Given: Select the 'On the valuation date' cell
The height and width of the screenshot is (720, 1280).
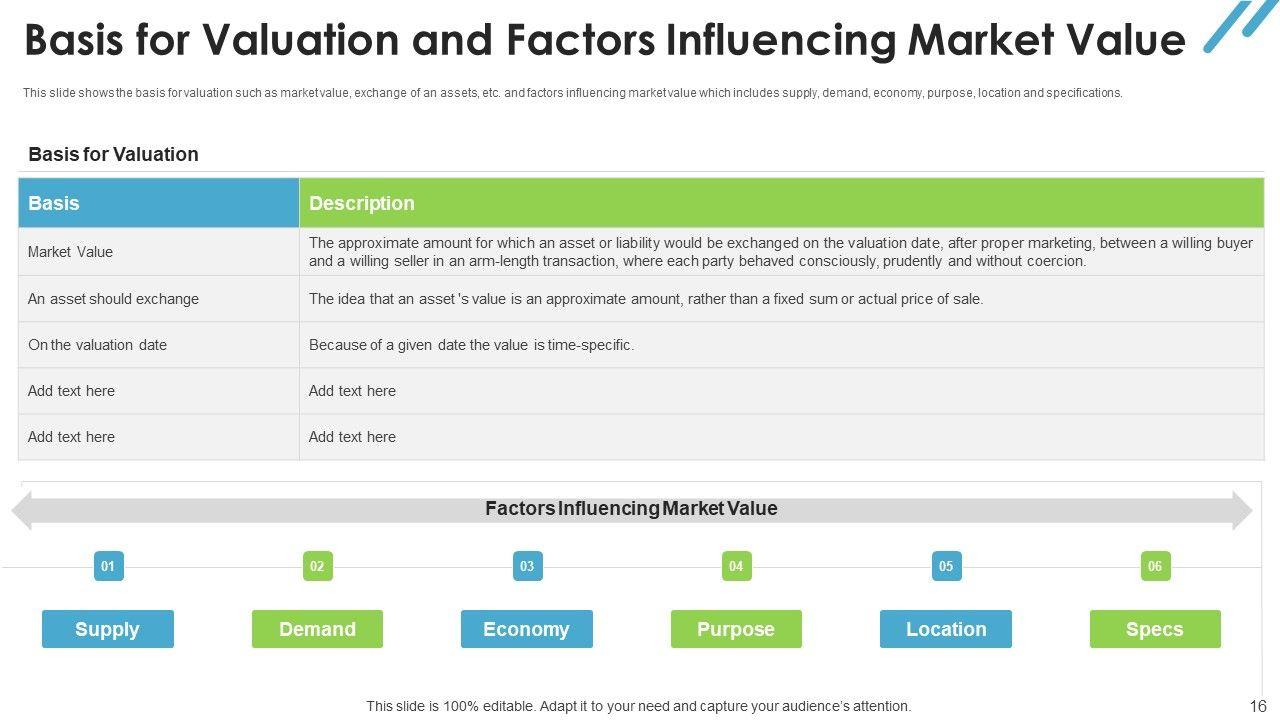Looking at the screenshot, I should (158, 345).
